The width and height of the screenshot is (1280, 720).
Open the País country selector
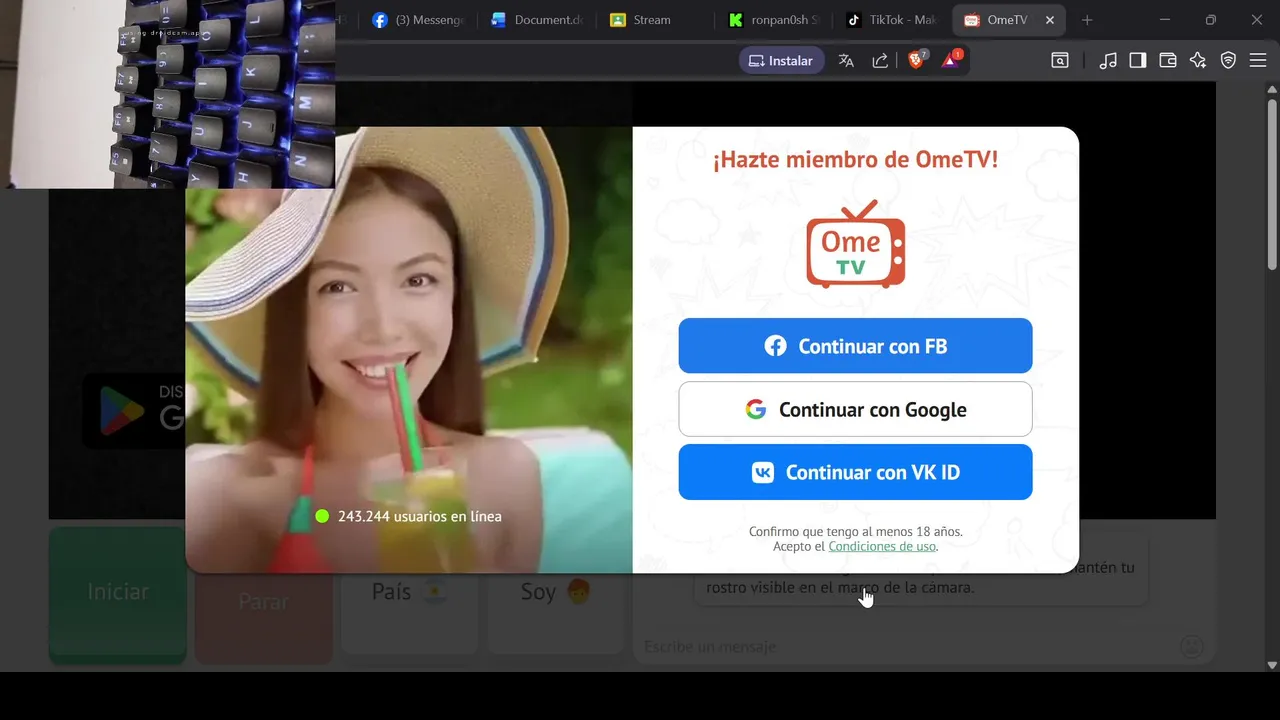pyautogui.click(x=409, y=592)
